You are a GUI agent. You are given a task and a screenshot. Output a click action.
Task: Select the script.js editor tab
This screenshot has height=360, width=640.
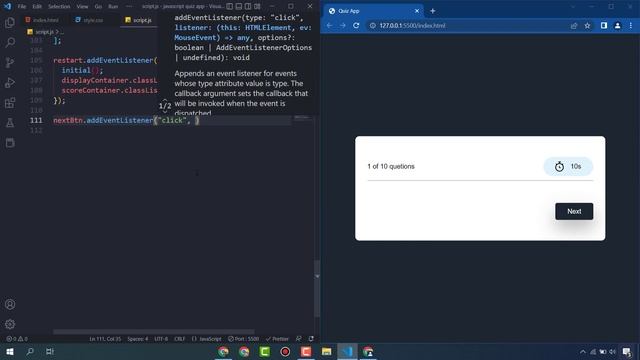point(139,20)
